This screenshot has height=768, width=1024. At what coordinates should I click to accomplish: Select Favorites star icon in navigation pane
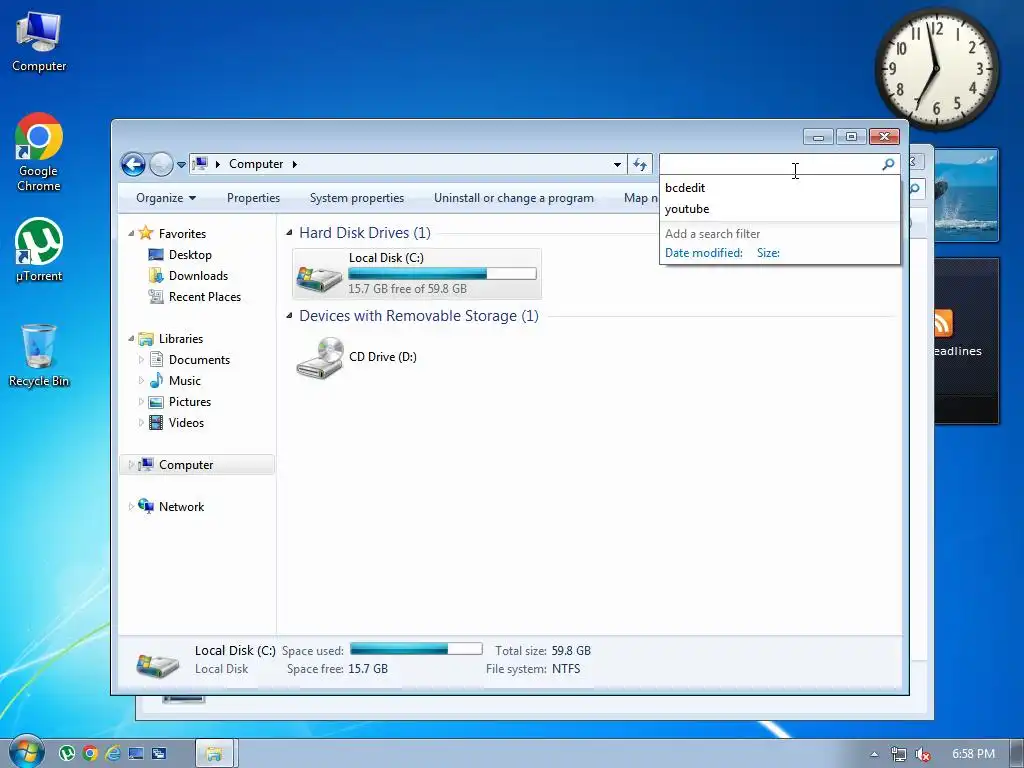click(x=146, y=232)
